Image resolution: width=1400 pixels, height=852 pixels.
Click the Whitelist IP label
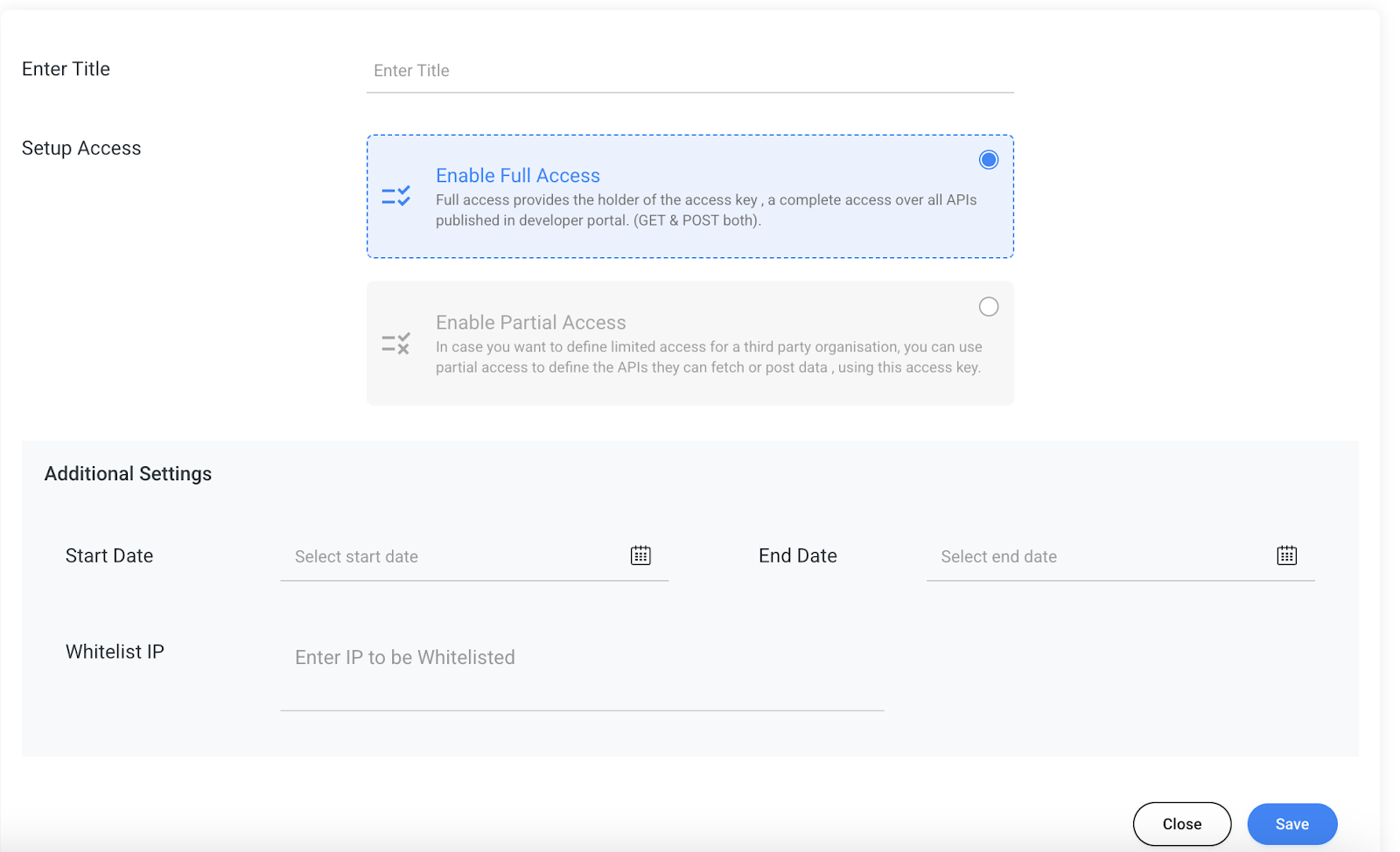pyautogui.click(x=115, y=653)
